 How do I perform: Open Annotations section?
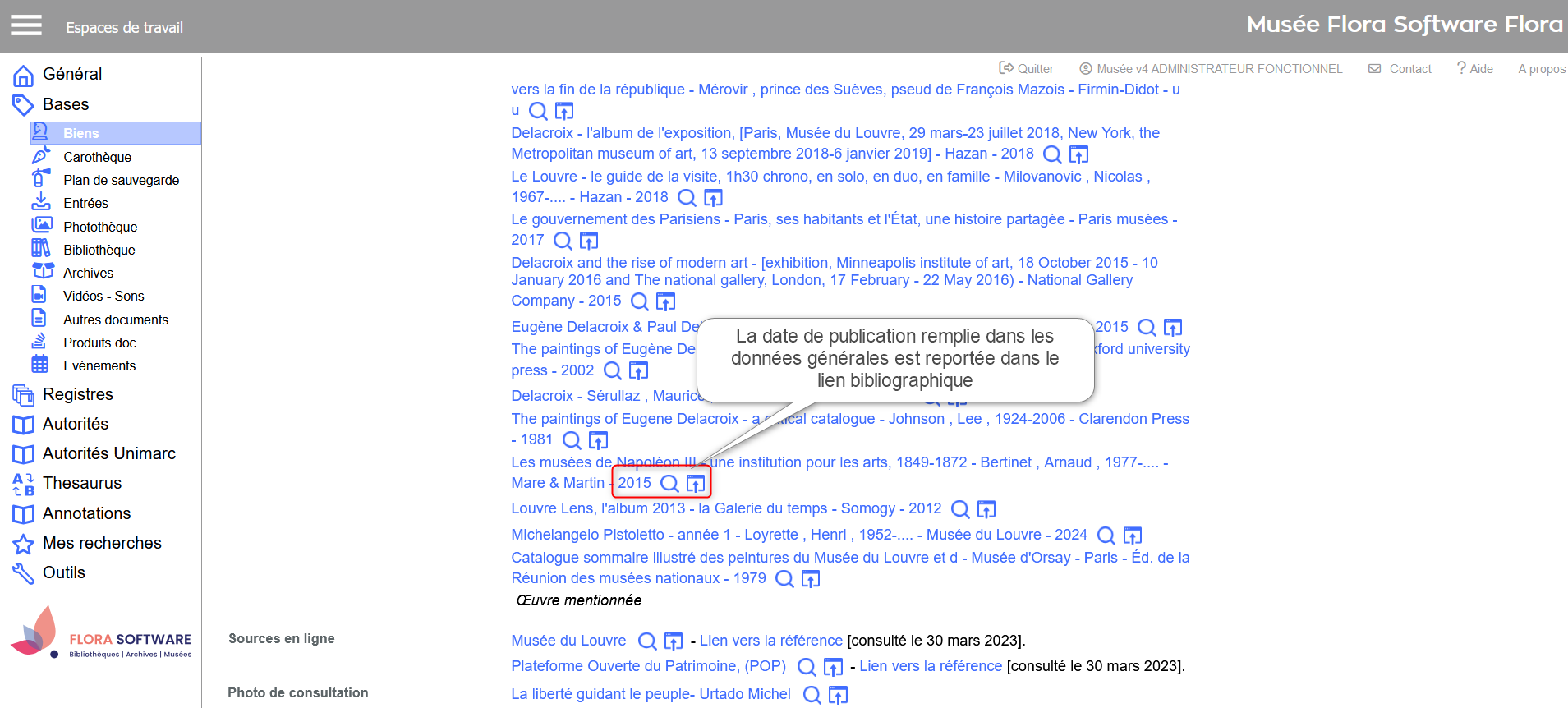(86, 513)
